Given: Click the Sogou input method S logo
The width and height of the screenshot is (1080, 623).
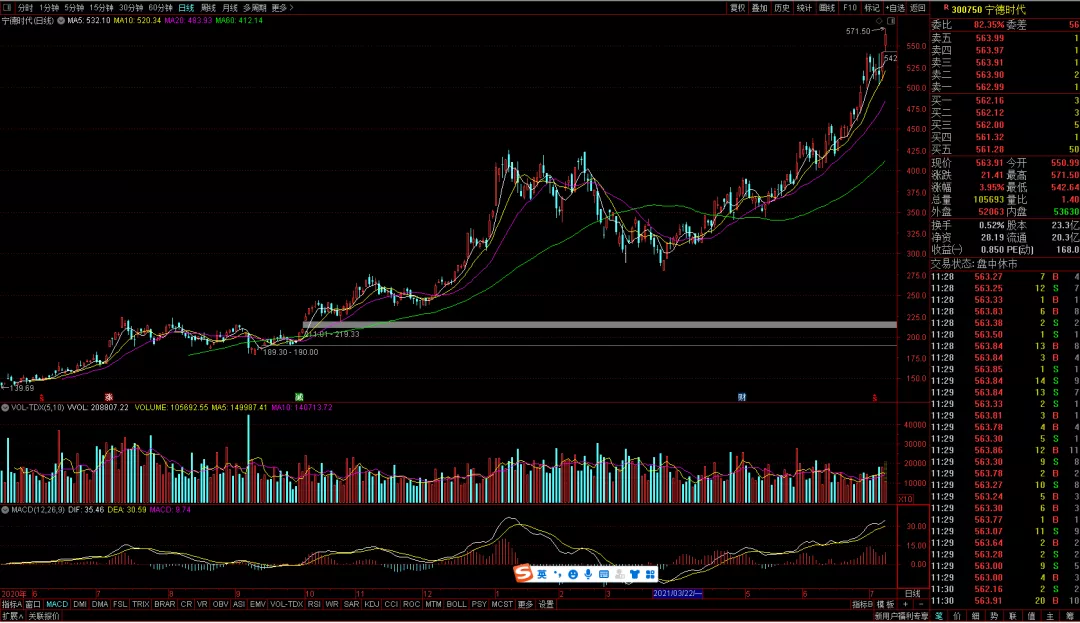Looking at the screenshot, I should pyautogui.click(x=523, y=573).
